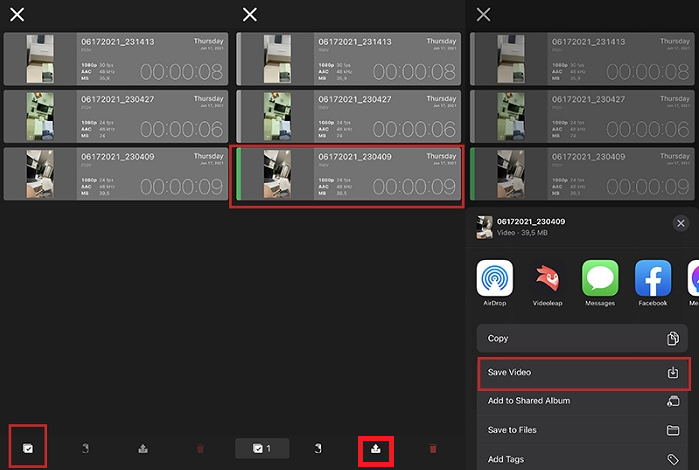The height and width of the screenshot is (470, 699).
Task: Choose Add to Shared Album
Action: (x=582, y=401)
